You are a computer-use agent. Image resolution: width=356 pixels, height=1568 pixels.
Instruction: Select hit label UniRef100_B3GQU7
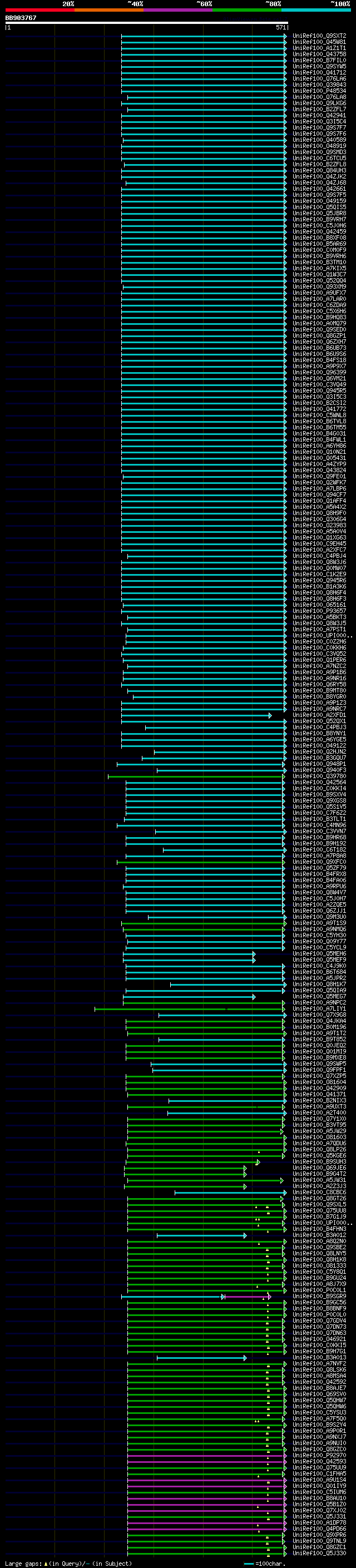point(319,759)
